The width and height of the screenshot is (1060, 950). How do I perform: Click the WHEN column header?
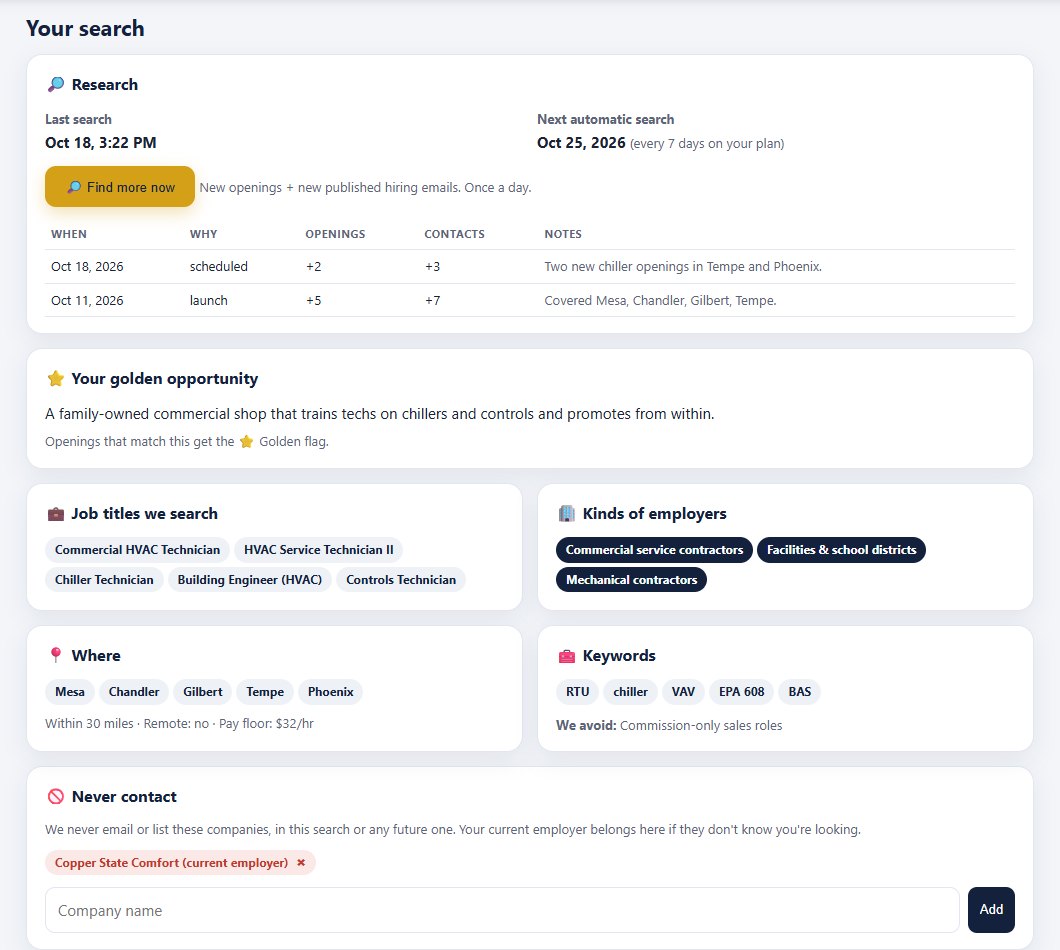coord(69,234)
